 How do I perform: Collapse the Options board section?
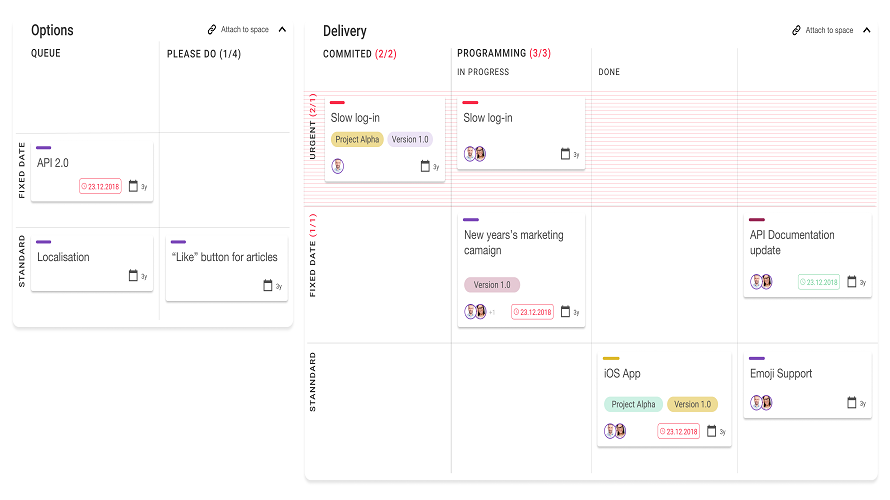point(282,30)
